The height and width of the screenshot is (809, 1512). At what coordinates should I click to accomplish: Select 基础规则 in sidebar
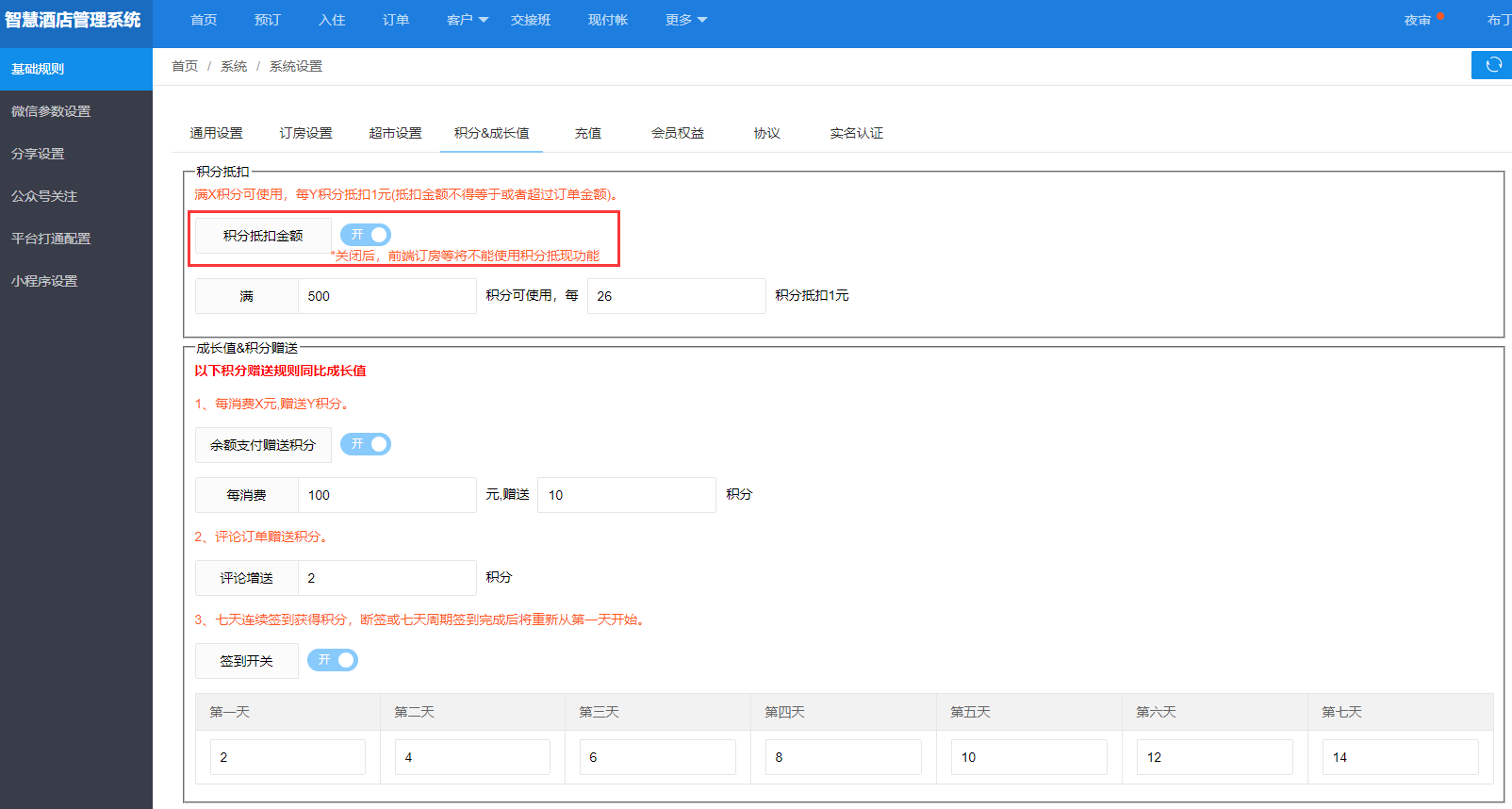[x=76, y=69]
